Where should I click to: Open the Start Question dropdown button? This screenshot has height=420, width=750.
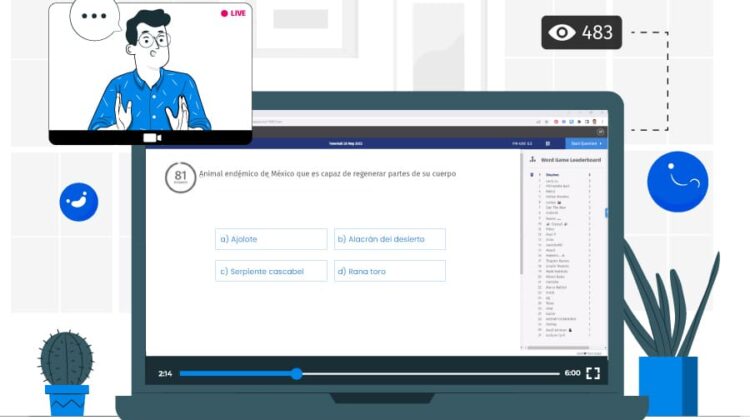pyautogui.click(x=586, y=144)
